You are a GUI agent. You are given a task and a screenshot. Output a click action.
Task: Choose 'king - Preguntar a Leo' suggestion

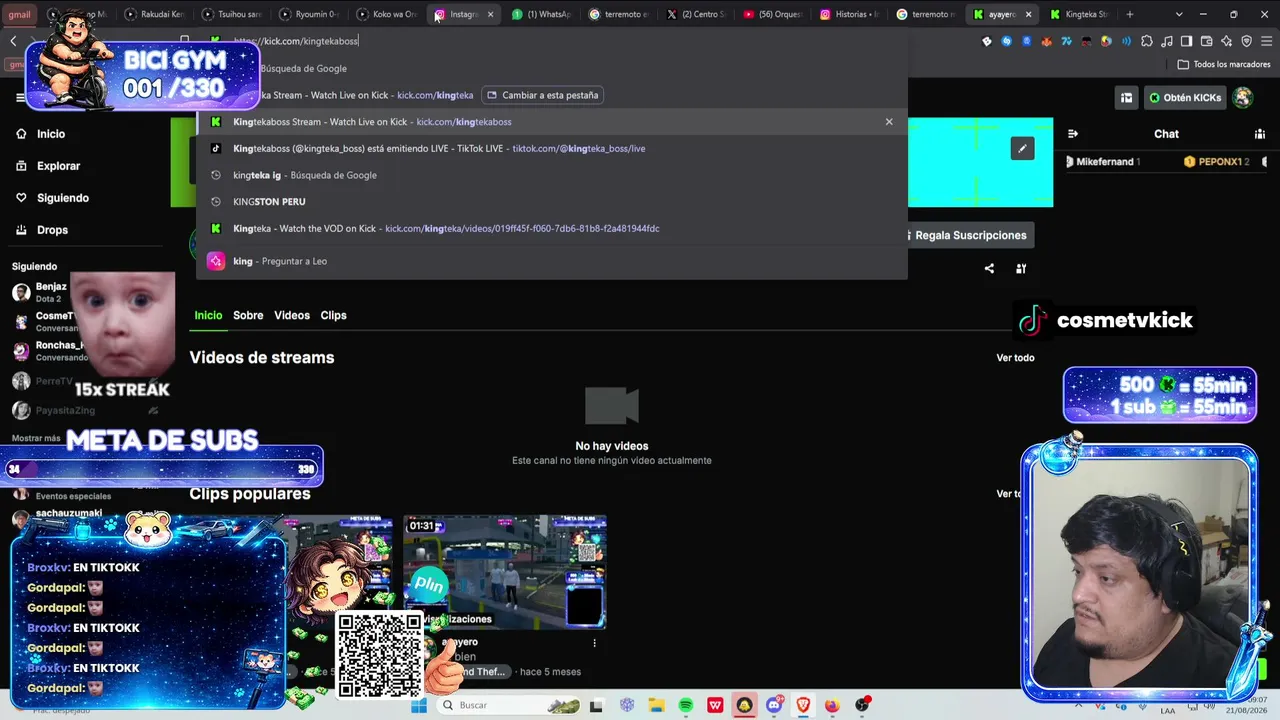point(552,261)
